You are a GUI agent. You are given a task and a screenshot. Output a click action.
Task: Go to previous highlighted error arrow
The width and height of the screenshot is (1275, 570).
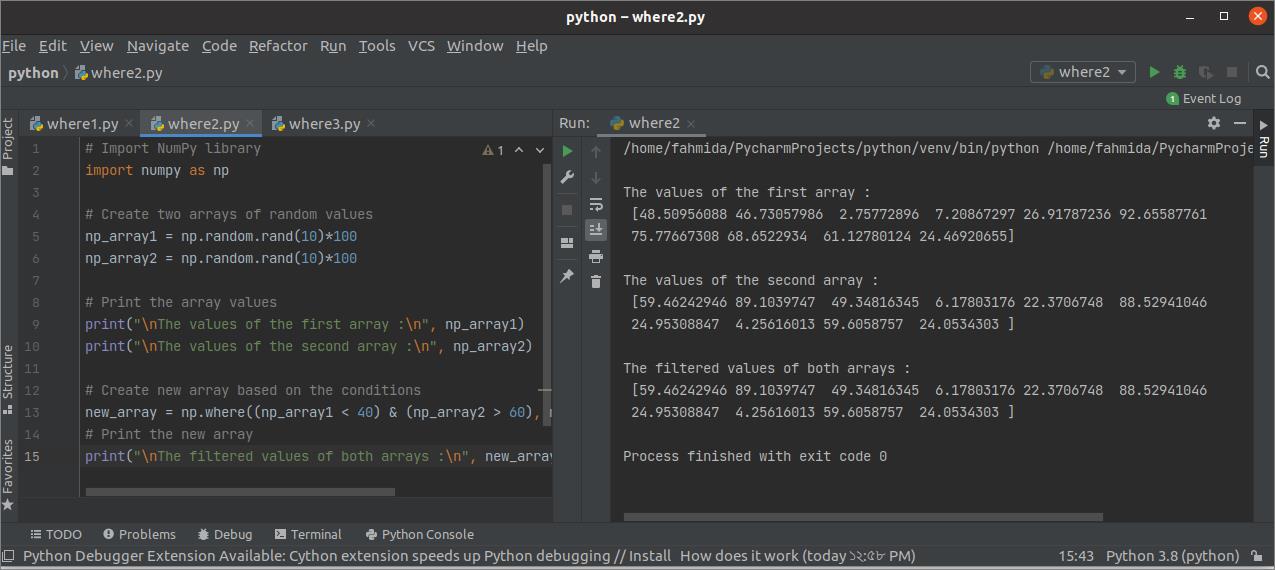[519, 150]
